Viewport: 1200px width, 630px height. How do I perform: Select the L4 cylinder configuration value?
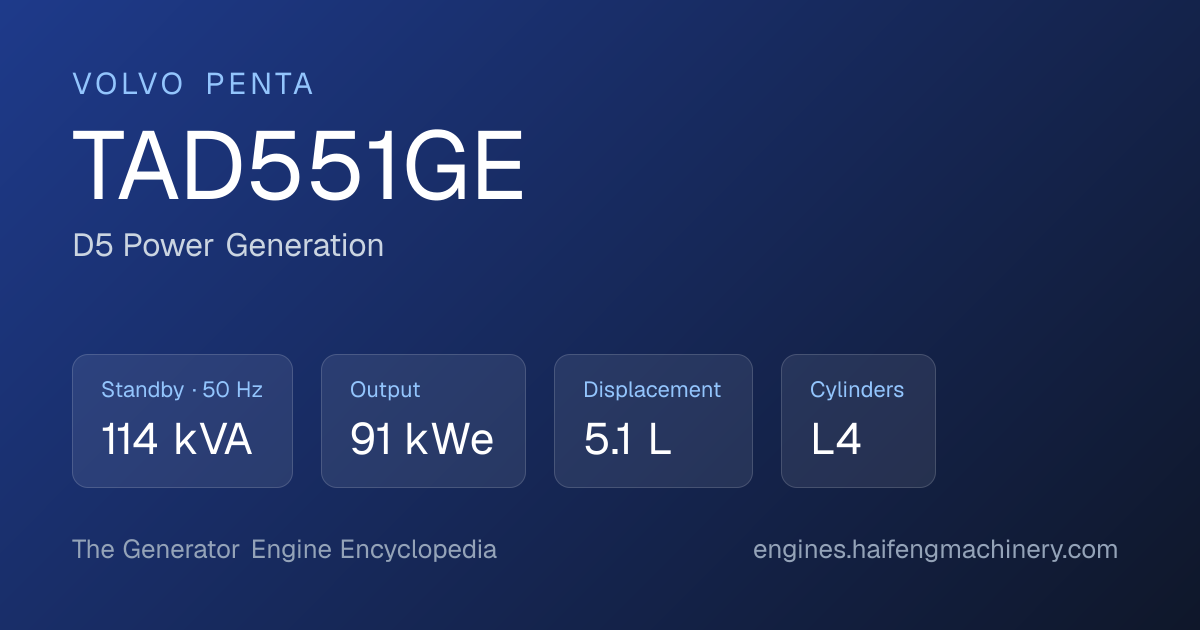[x=836, y=440]
